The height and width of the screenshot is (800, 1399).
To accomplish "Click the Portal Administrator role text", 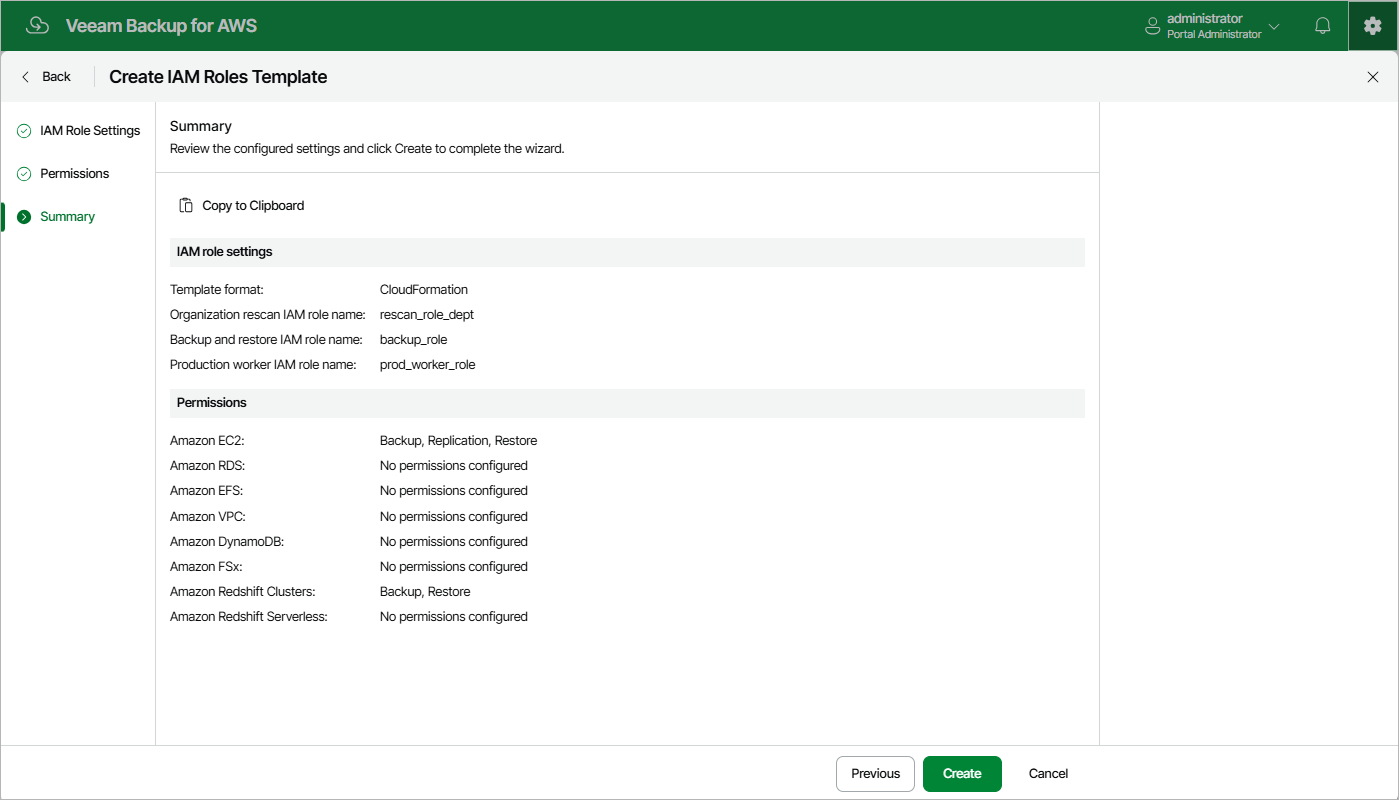I will (x=1214, y=34).
